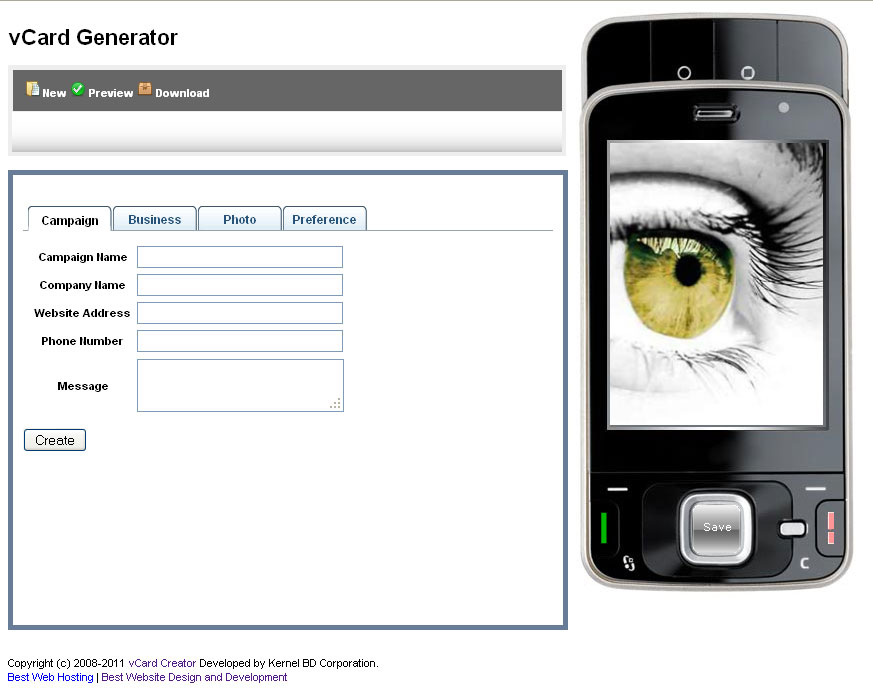Open the Best Web Hosting link
Viewport: 873px width, 696px height.
(x=50, y=677)
